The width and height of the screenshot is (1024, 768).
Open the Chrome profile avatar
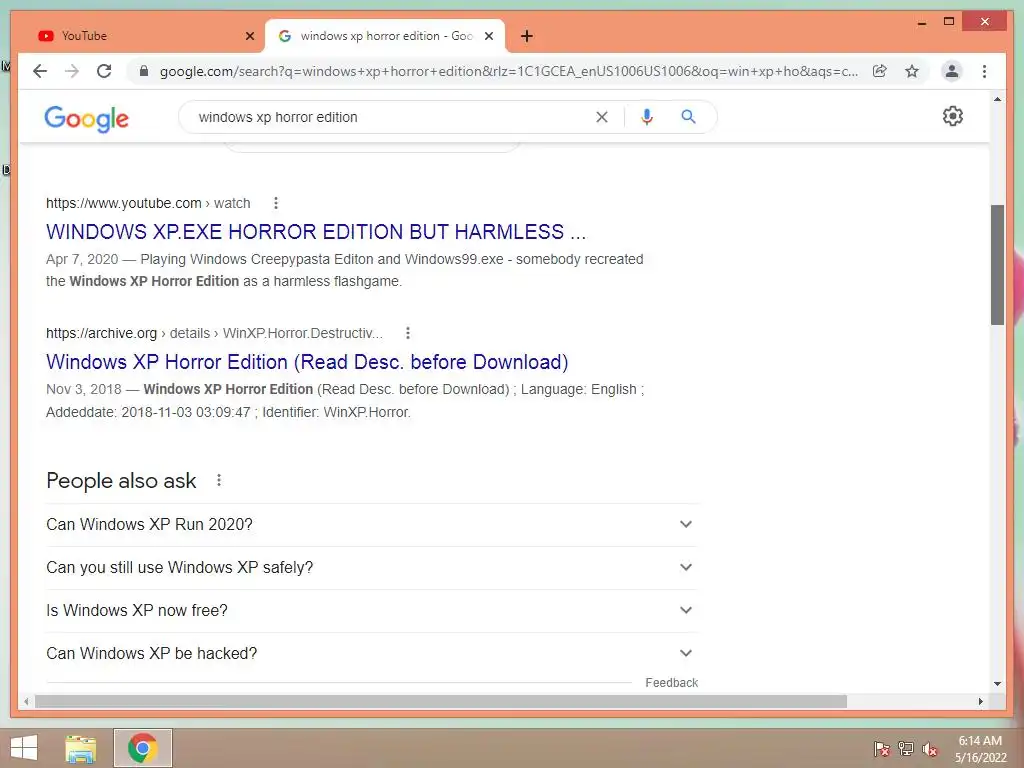(952, 71)
